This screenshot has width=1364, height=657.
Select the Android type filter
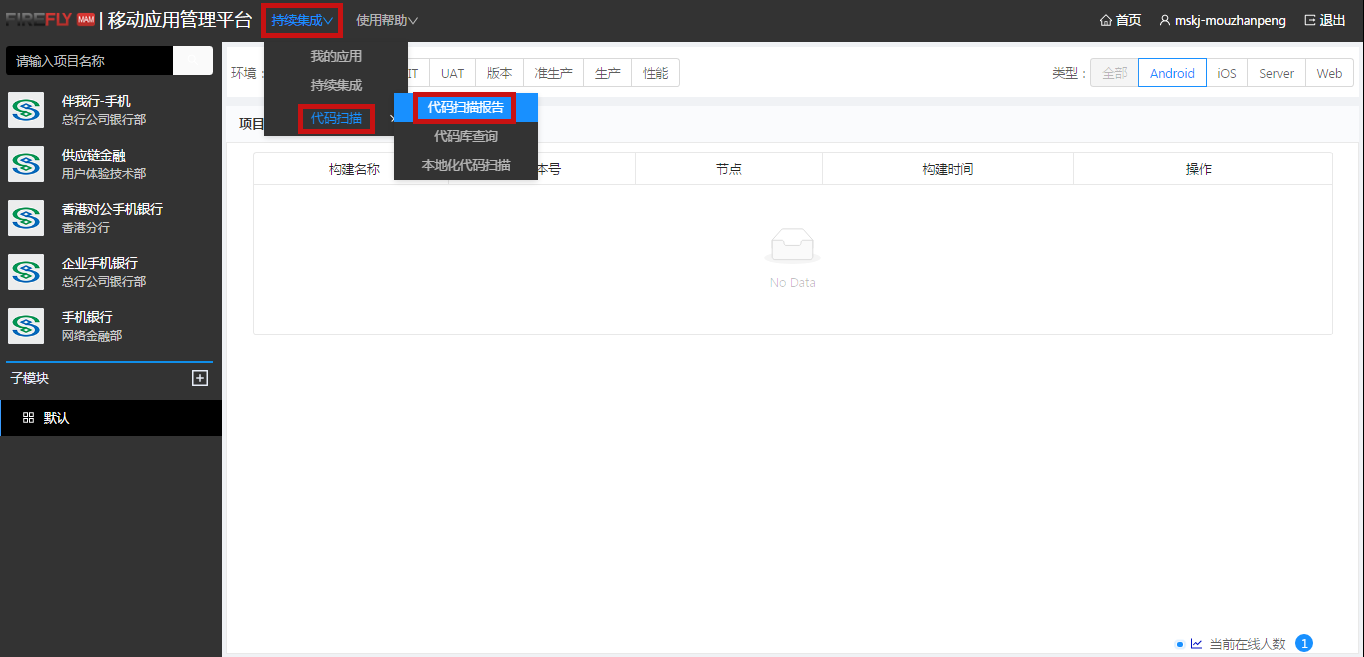(1172, 73)
